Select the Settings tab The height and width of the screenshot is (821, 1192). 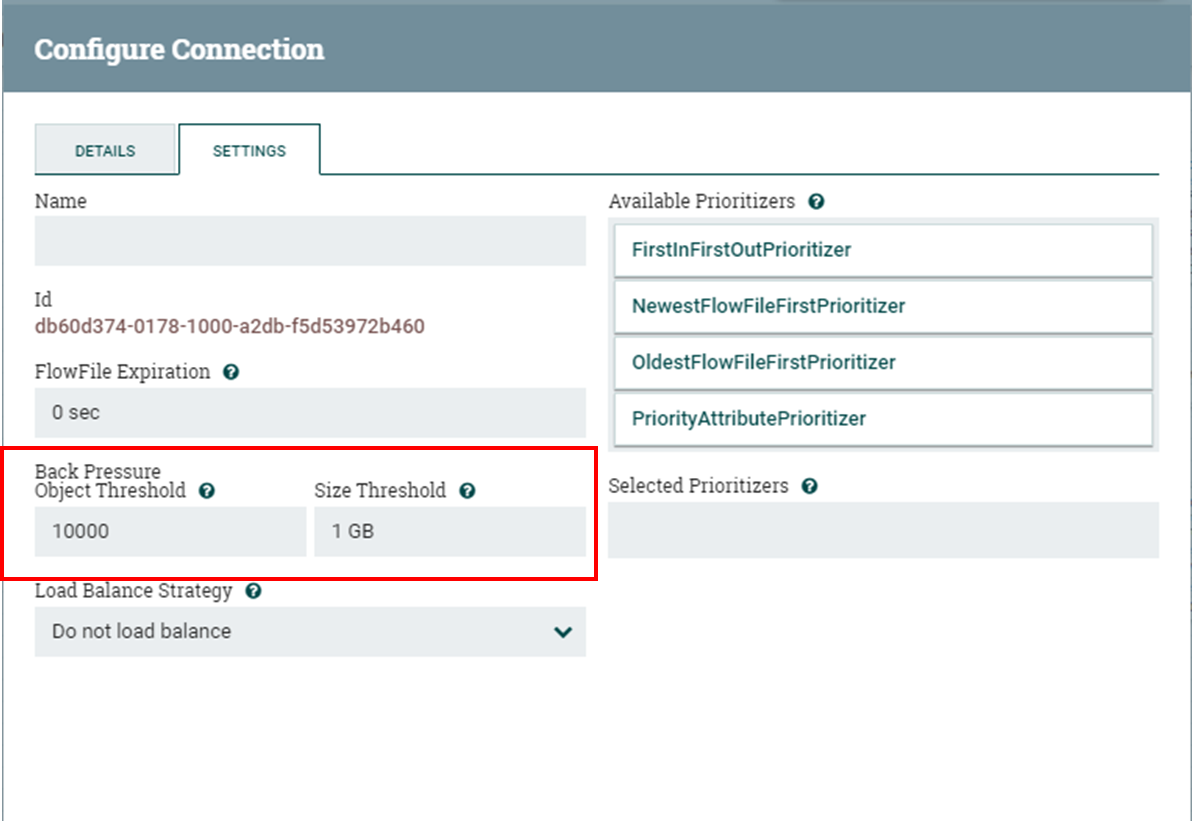[249, 151]
